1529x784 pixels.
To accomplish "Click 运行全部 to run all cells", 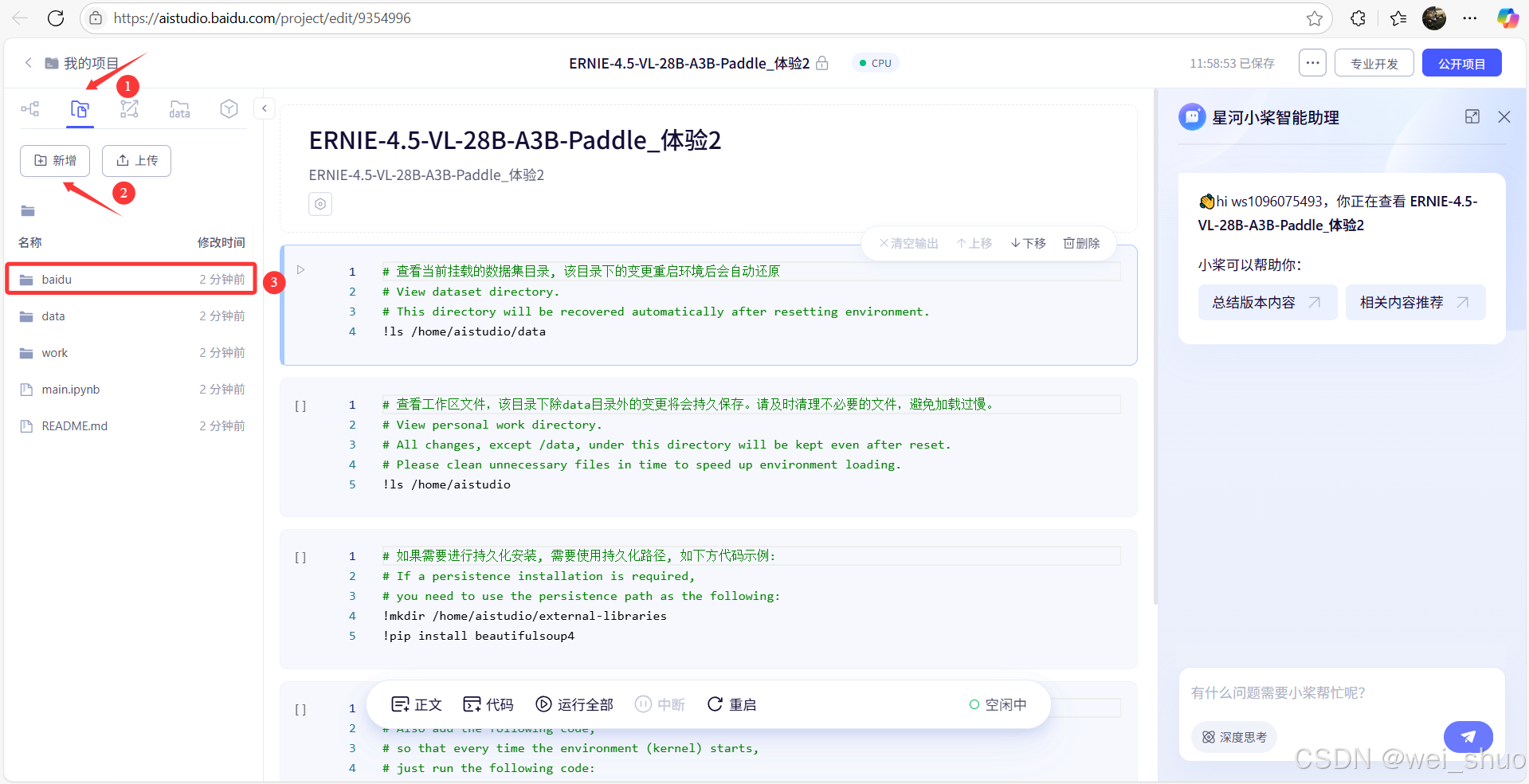I will click(x=574, y=704).
